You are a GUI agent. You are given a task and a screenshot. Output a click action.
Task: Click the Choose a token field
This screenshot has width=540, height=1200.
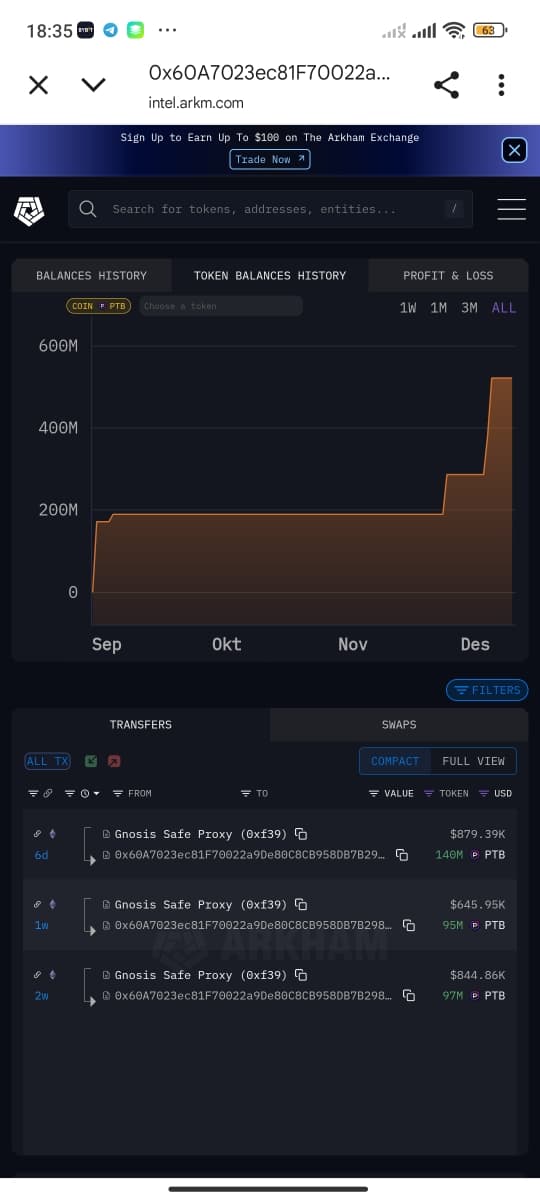coord(220,306)
